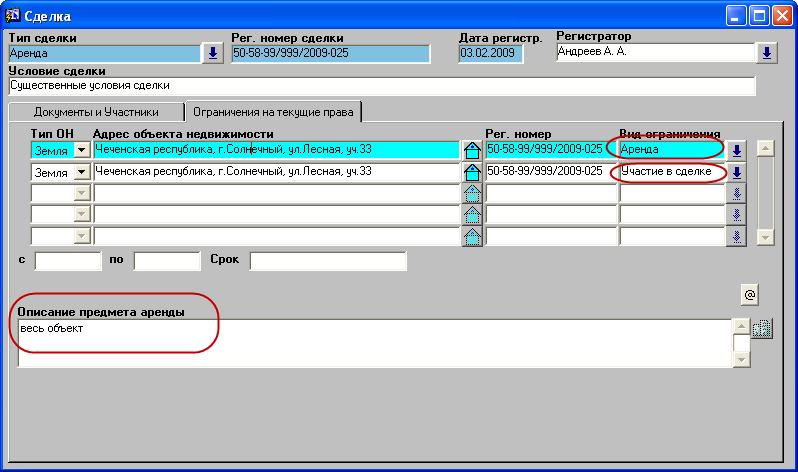The image size is (798, 472).
Task: Click scroll up arrow of restrictions table
Action: (x=765, y=148)
